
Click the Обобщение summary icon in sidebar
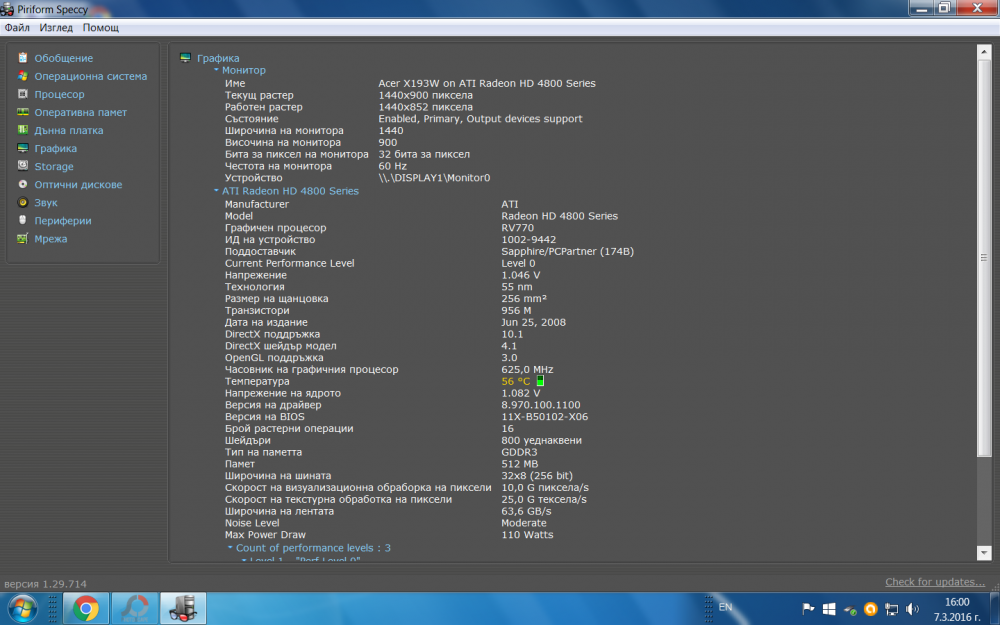tap(23, 58)
